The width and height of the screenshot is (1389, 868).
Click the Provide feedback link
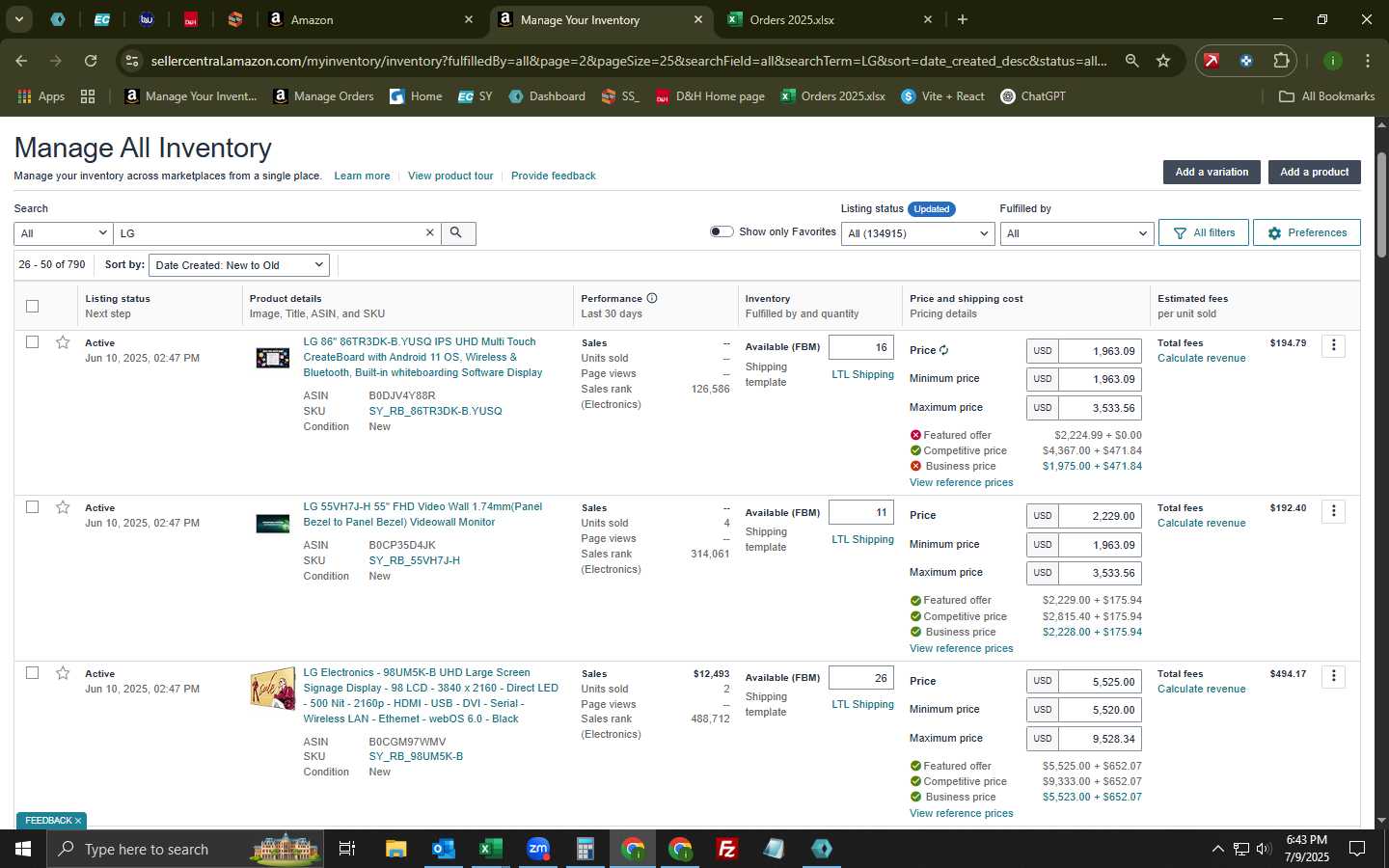point(553,176)
